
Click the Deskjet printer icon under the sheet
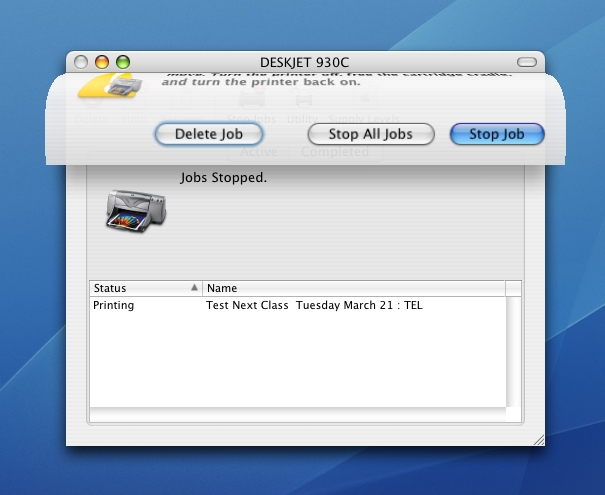136,211
